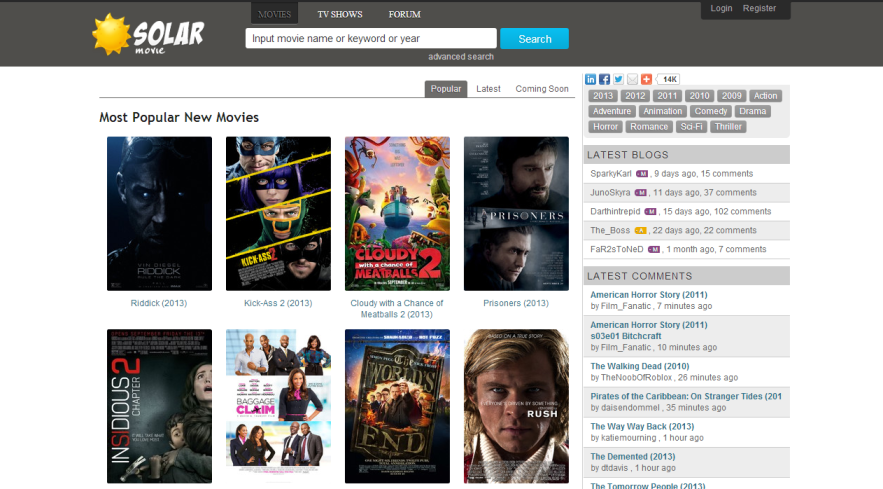This screenshot has width=883, height=489.
Task: Filter by the Adventure genre tag
Action: [x=612, y=112]
